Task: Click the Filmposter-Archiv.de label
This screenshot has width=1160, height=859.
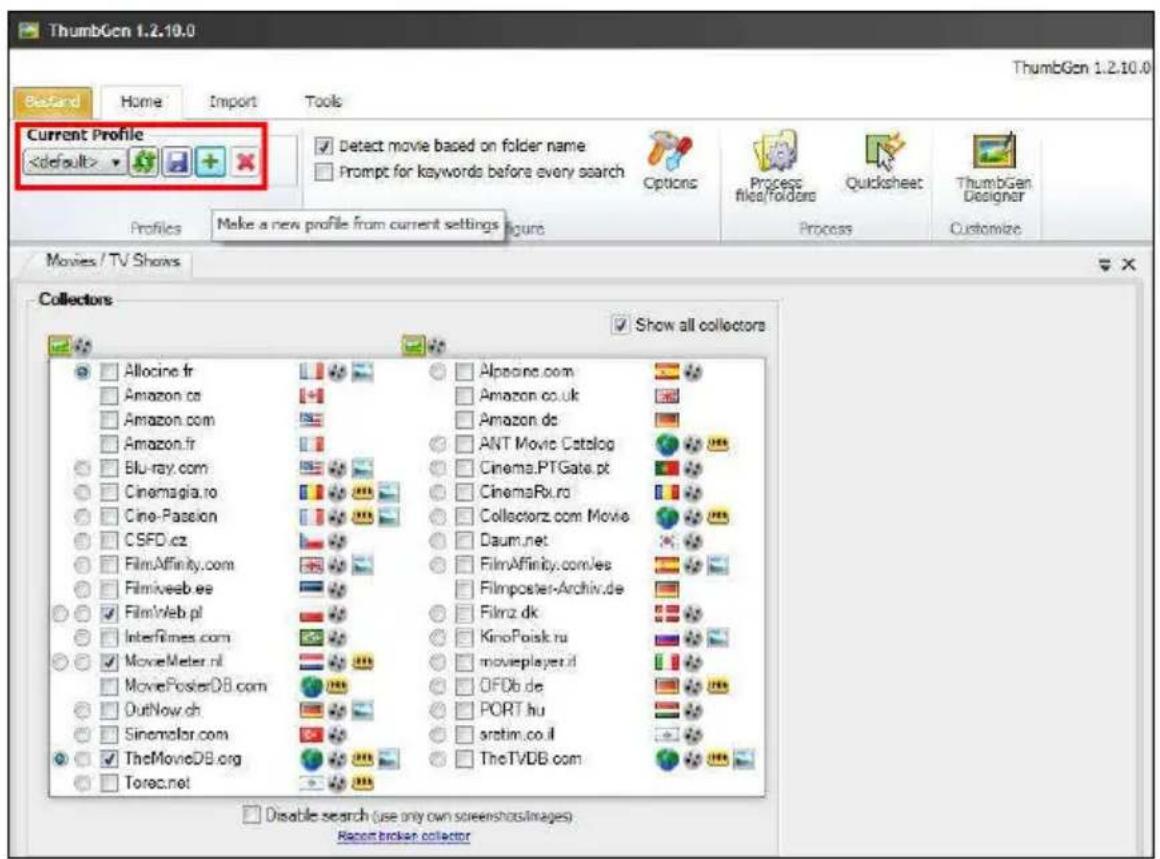Action: point(552,589)
